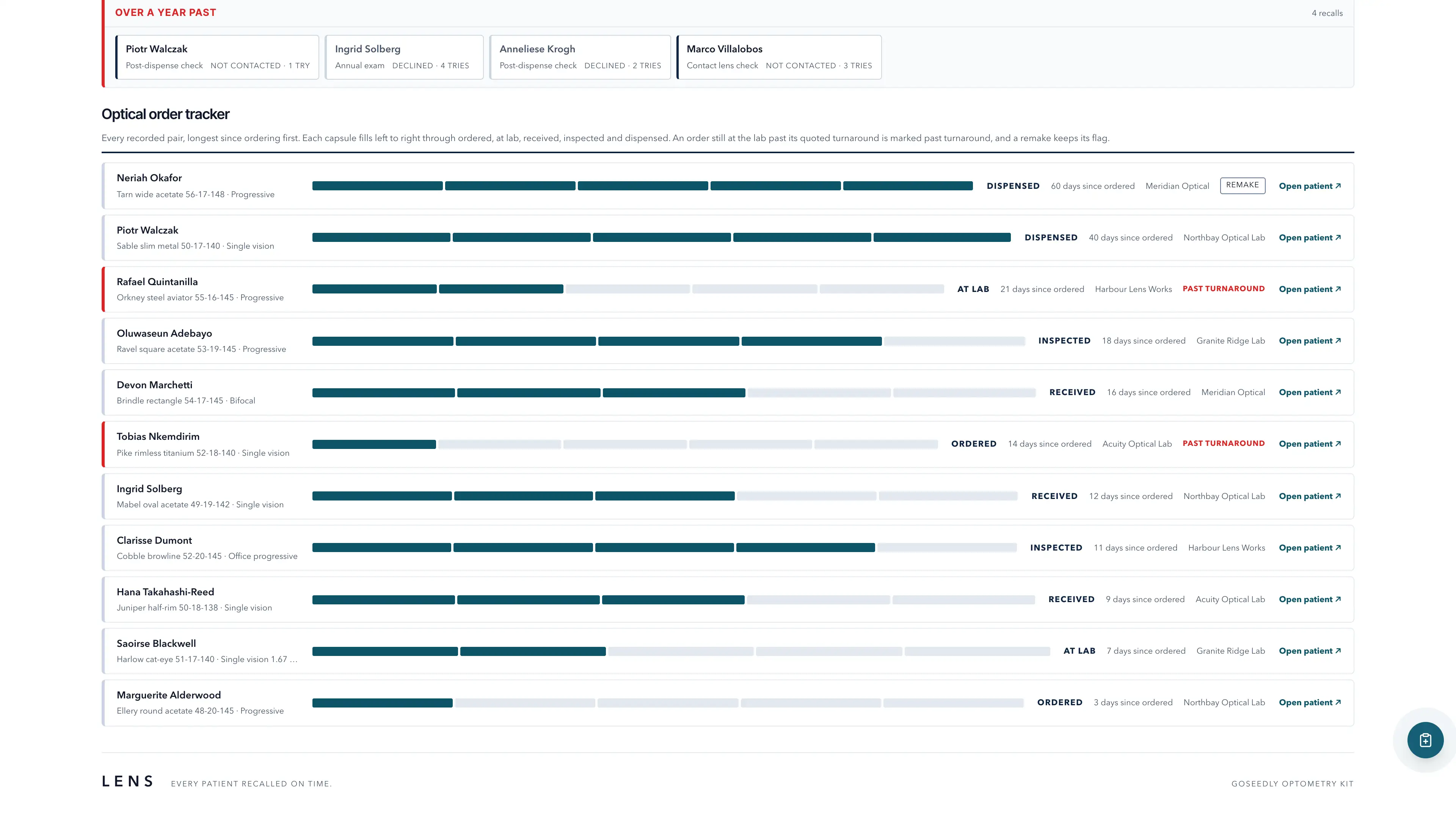This screenshot has width=1456, height=819.
Task: Click 'Brindle rectangle 54-17-145 · Bifocal' text
Action: point(186,401)
